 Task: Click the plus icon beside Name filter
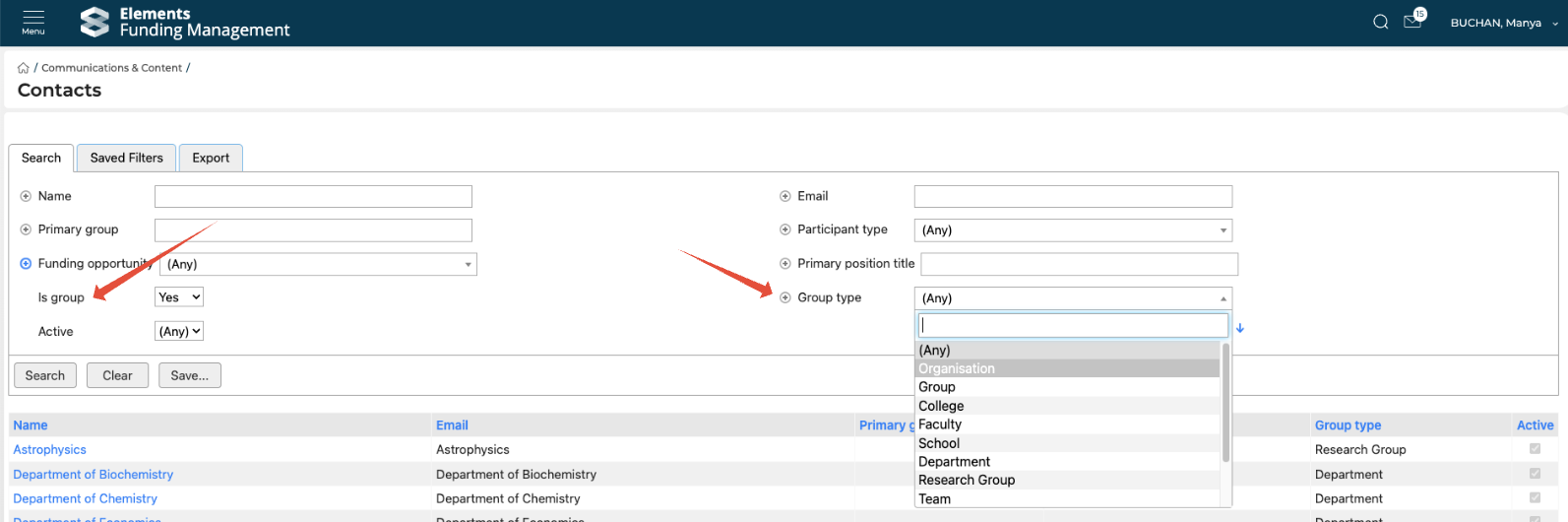pos(26,196)
